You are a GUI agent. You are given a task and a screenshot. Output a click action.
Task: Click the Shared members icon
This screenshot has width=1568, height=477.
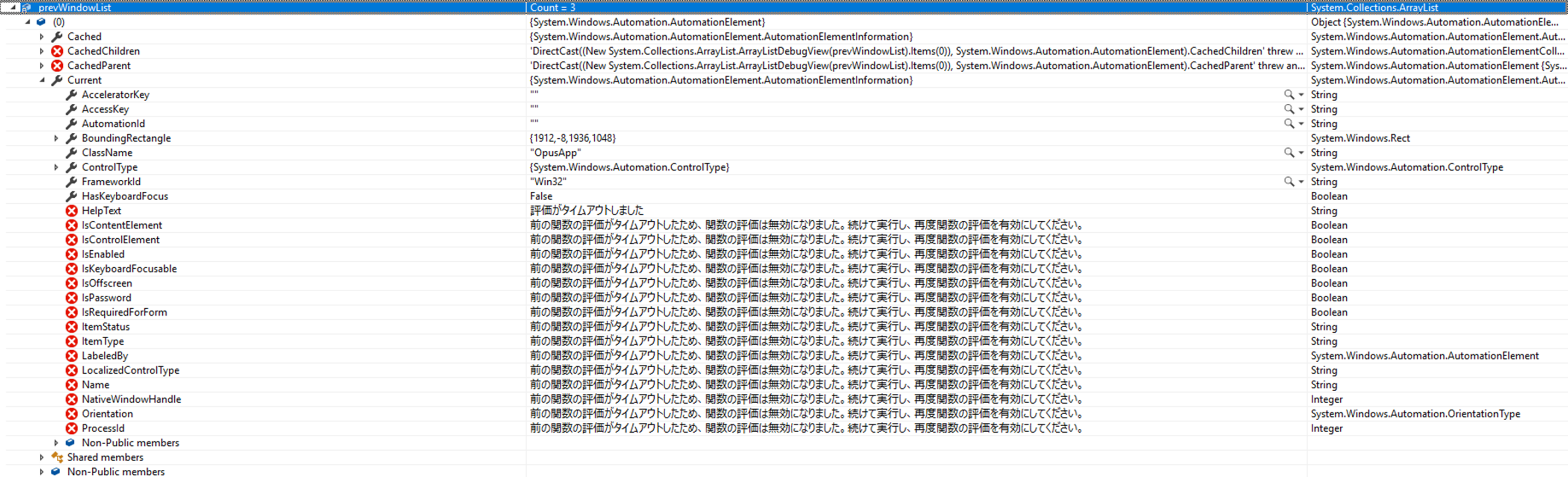coord(57,457)
